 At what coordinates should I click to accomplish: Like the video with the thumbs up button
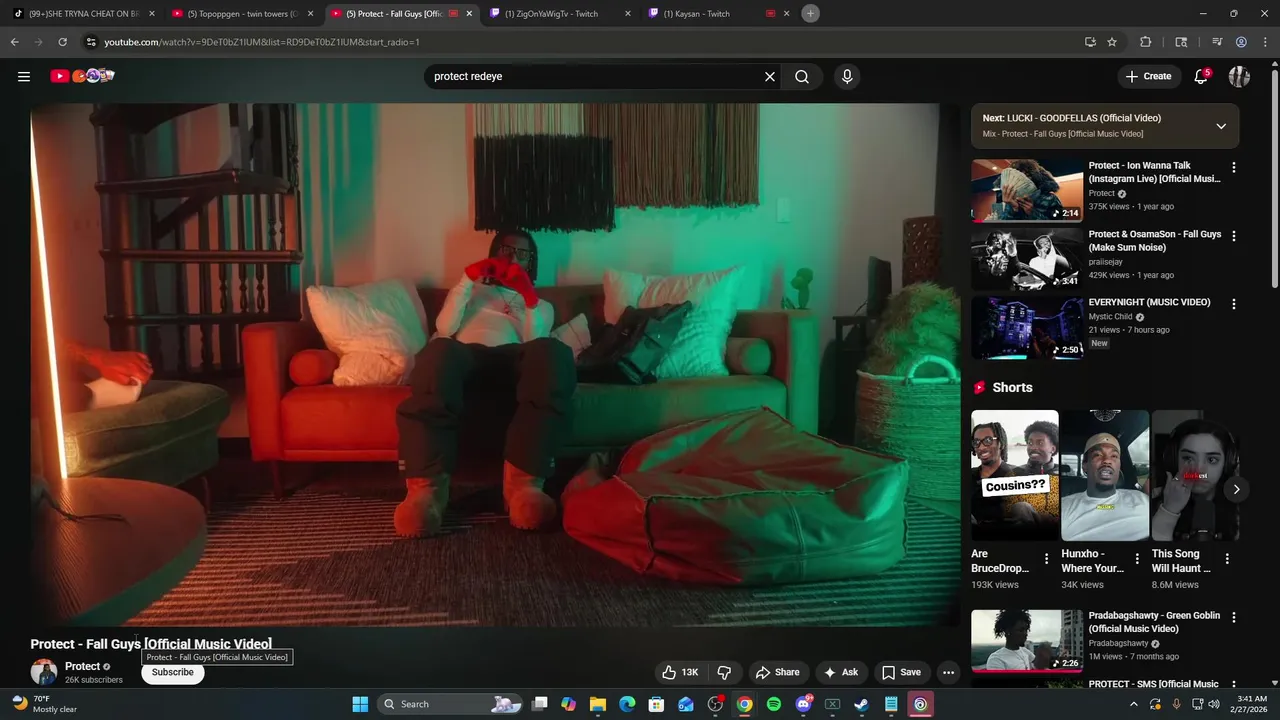tap(679, 672)
